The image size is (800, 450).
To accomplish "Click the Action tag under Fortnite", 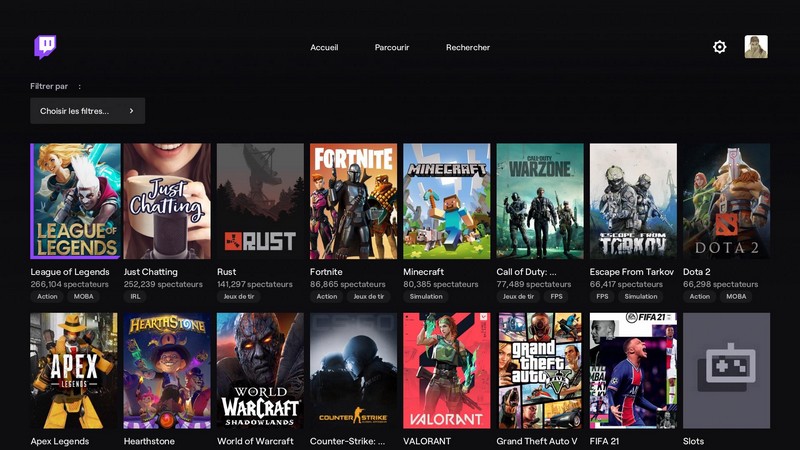I will point(327,296).
